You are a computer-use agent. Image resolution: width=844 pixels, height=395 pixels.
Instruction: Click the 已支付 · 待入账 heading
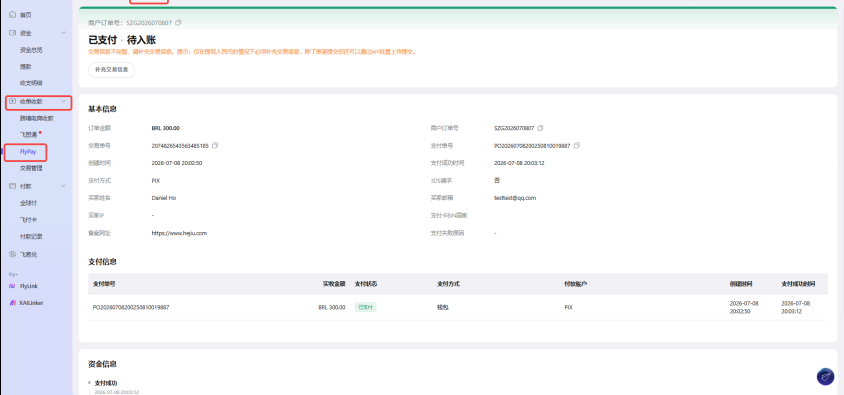tap(122, 40)
